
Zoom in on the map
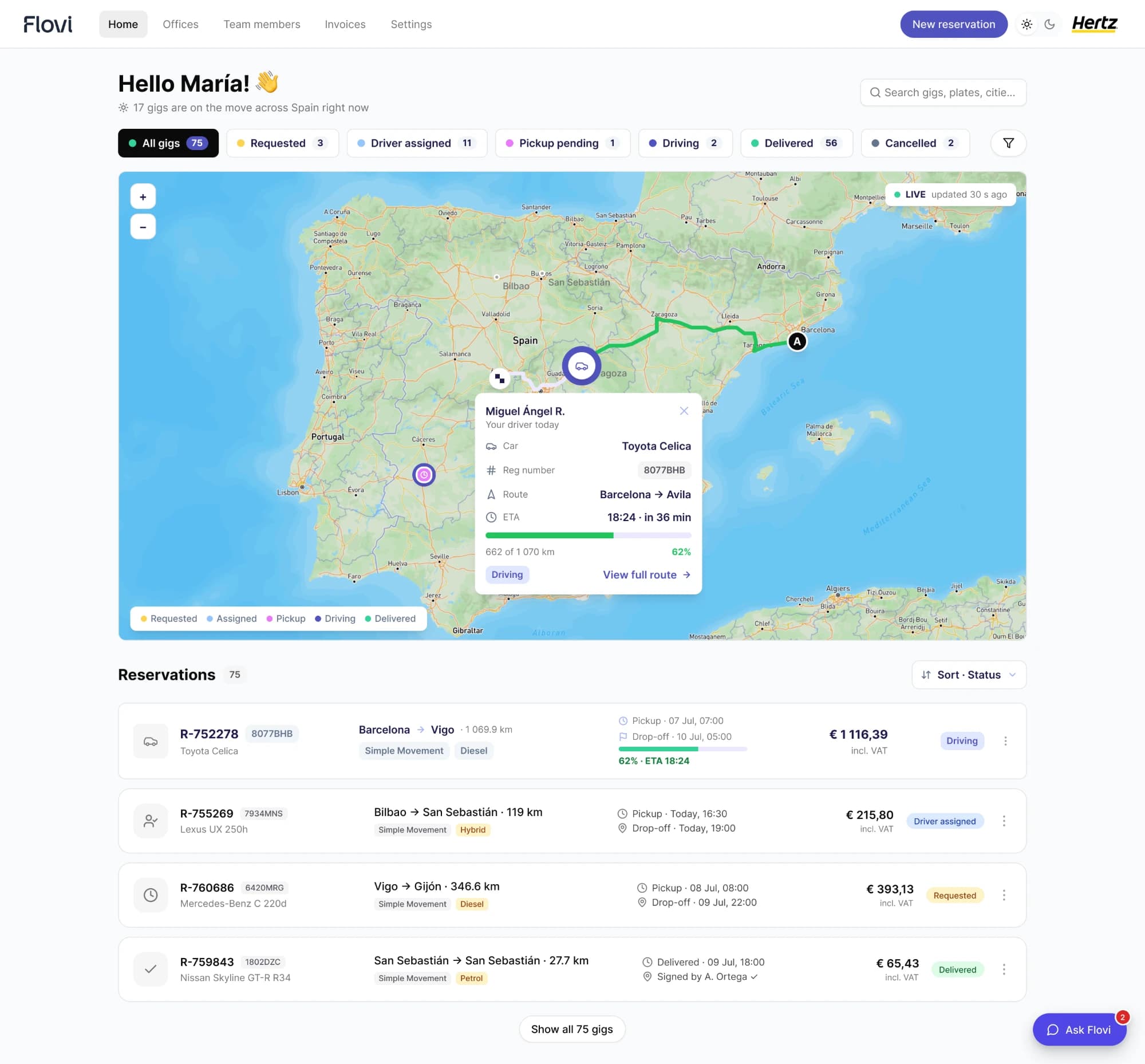tap(143, 197)
